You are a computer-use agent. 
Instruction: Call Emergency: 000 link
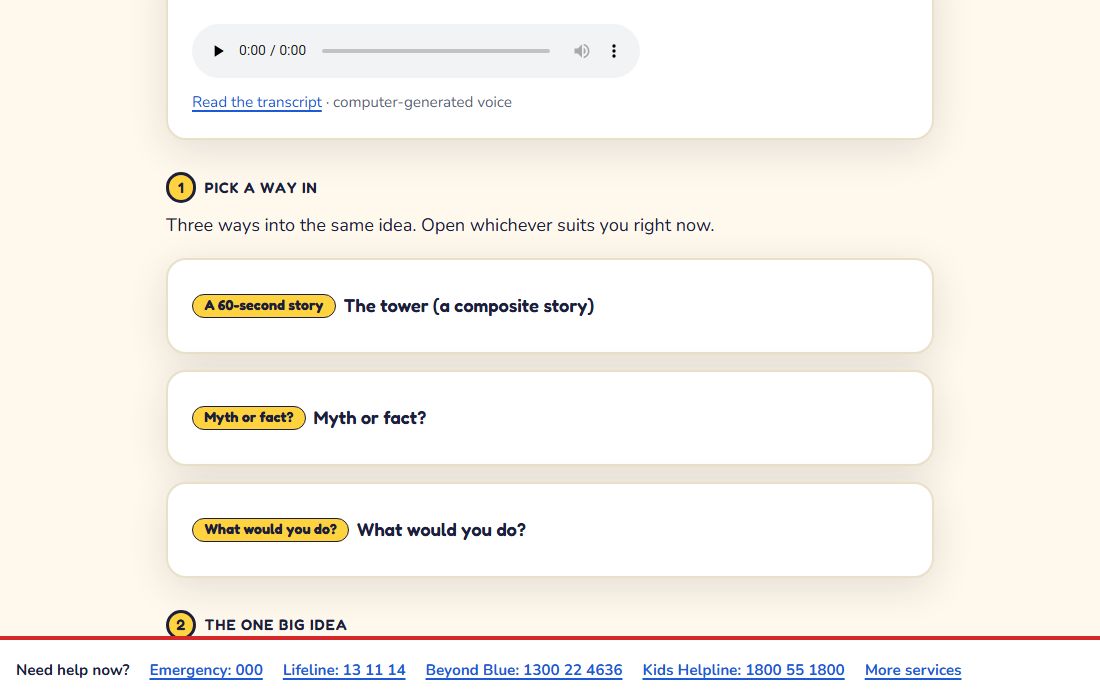(206, 670)
